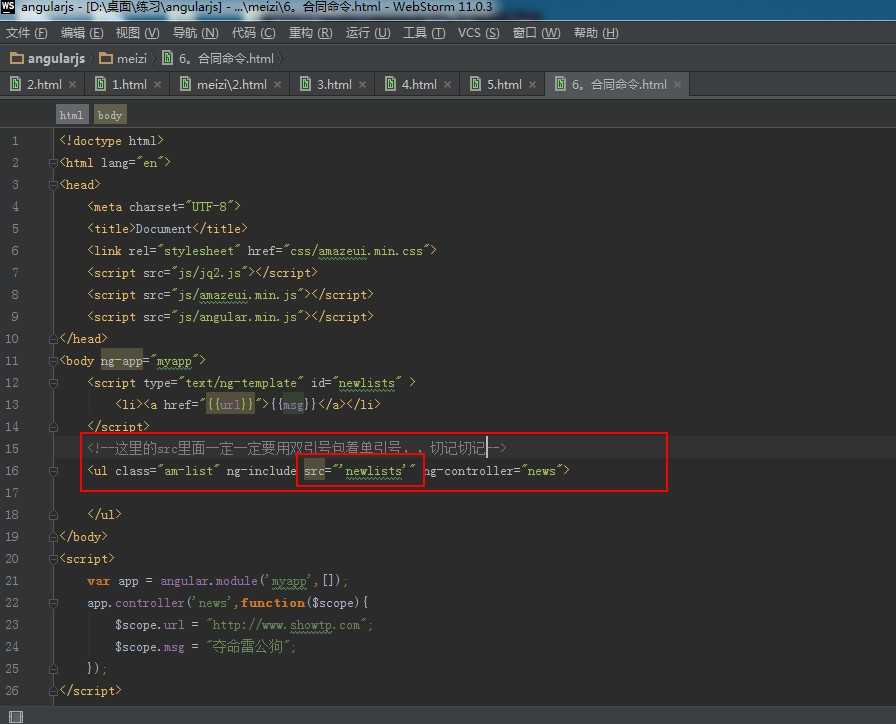The width and height of the screenshot is (896, 724).
Task: Switch to the 3.html tab
Action: point(334,85)
